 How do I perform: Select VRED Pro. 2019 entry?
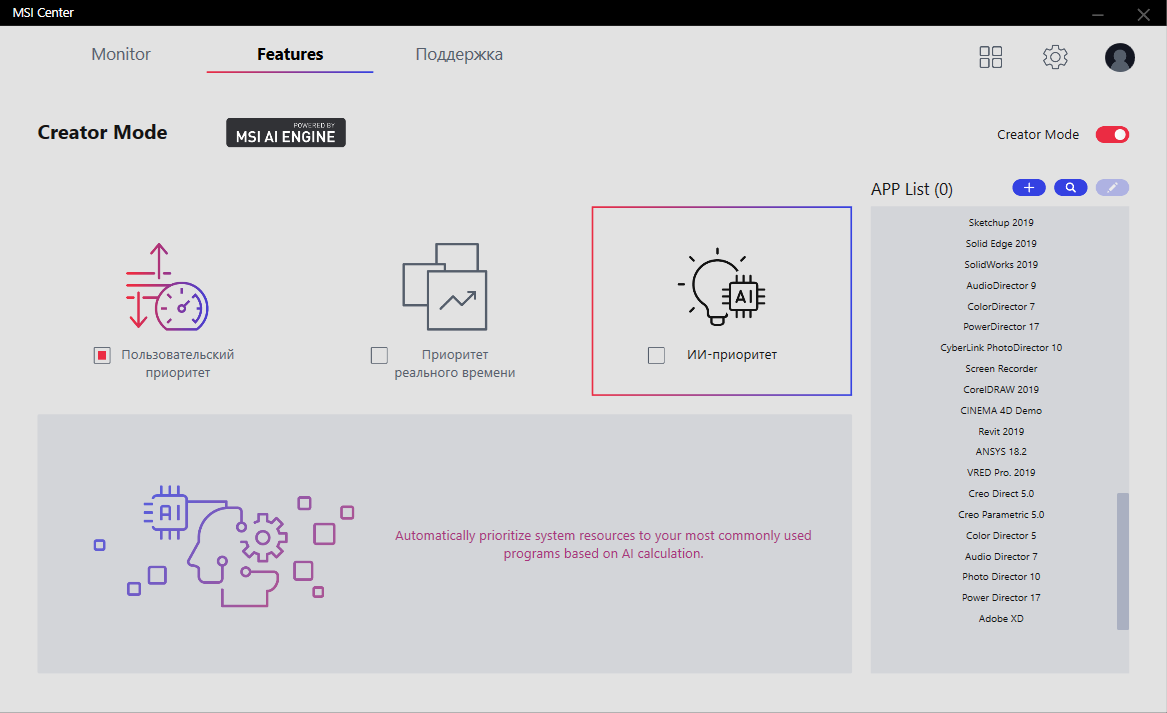[x=1000, y=473]
